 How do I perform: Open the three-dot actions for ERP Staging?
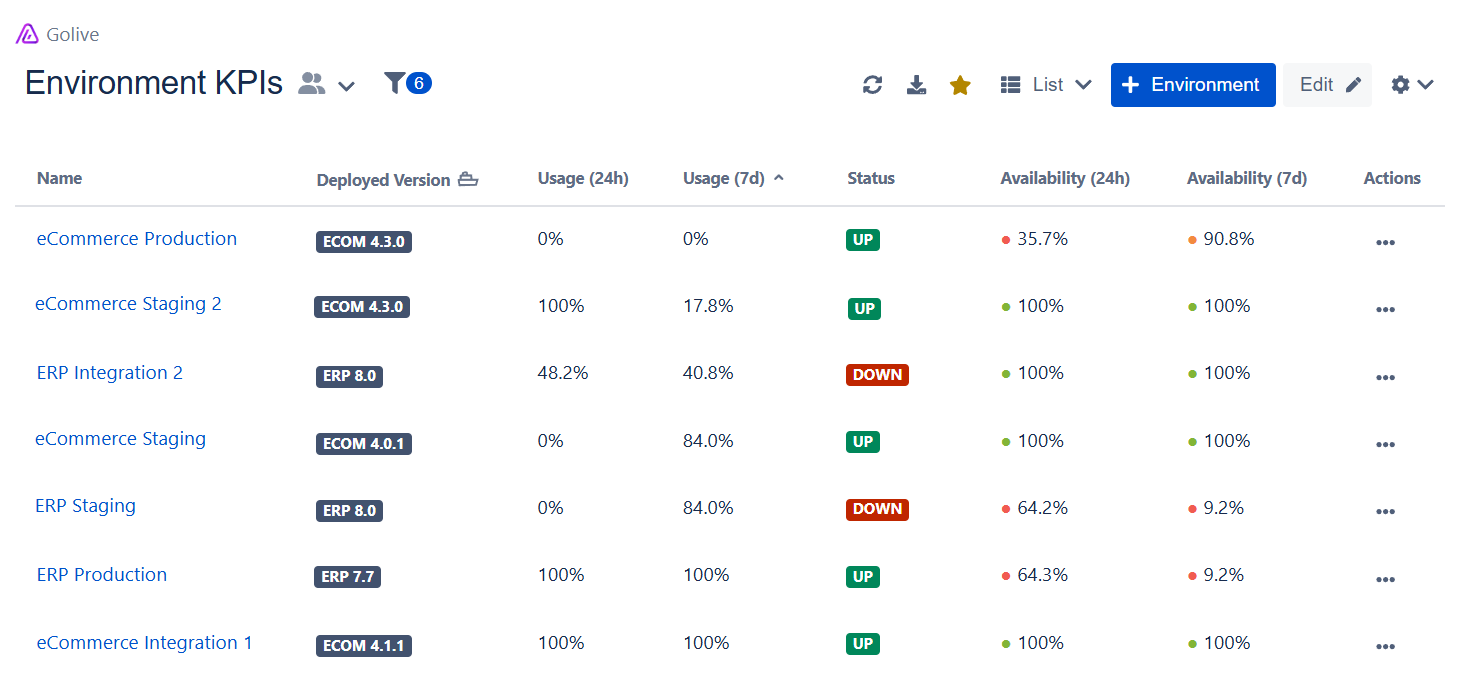(1385, 511)
